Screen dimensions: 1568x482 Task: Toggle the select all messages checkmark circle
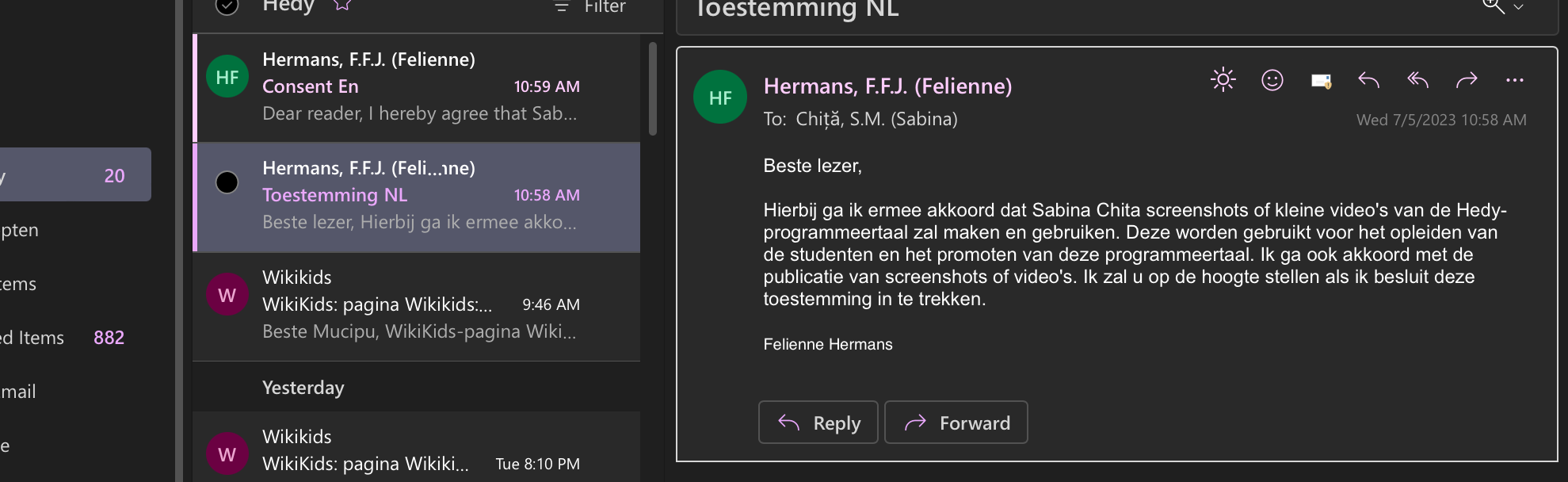pyautogui.click(x=227, y=6)
